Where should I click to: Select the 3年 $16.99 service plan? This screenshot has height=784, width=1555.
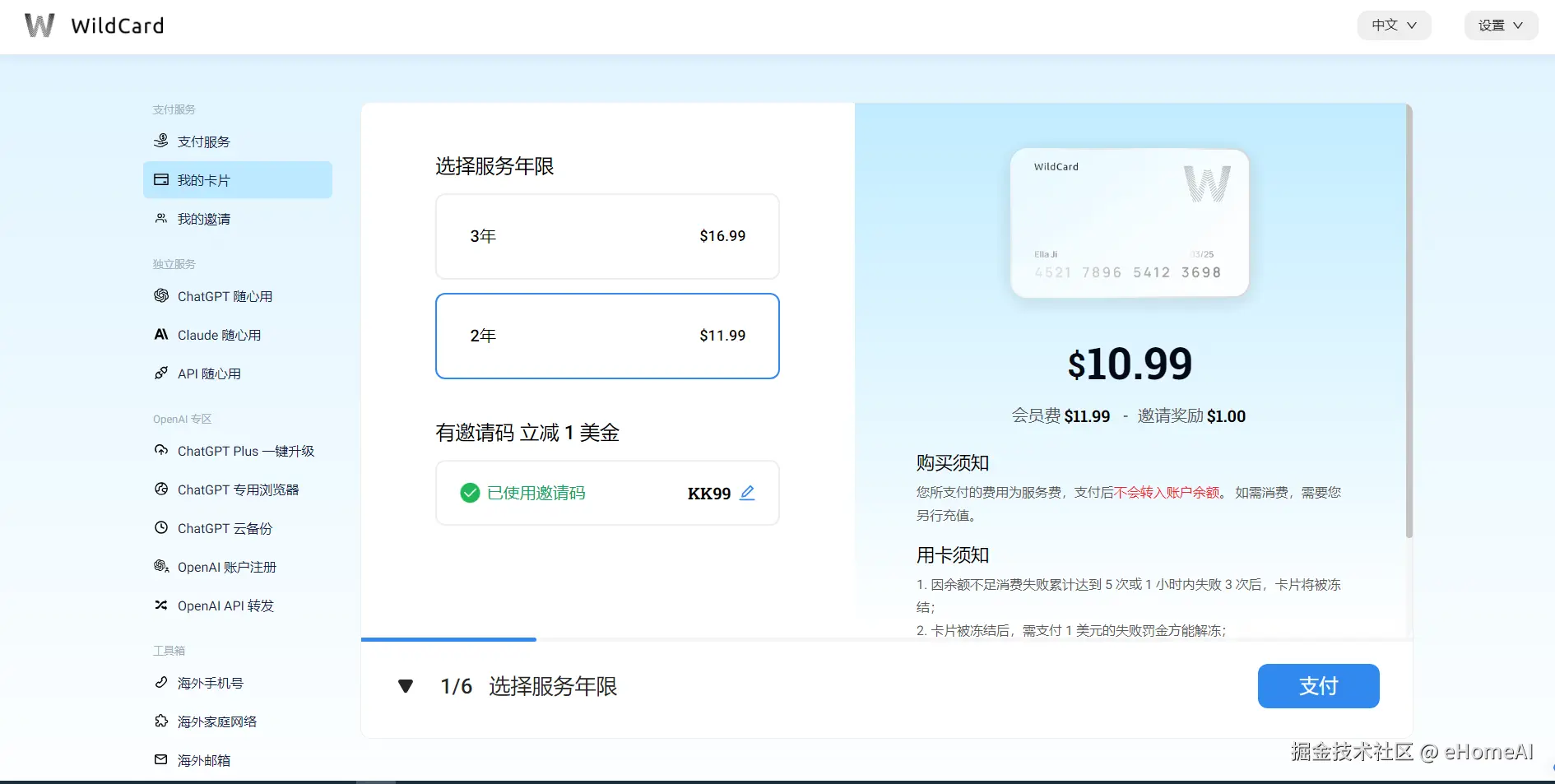point(607,236)
